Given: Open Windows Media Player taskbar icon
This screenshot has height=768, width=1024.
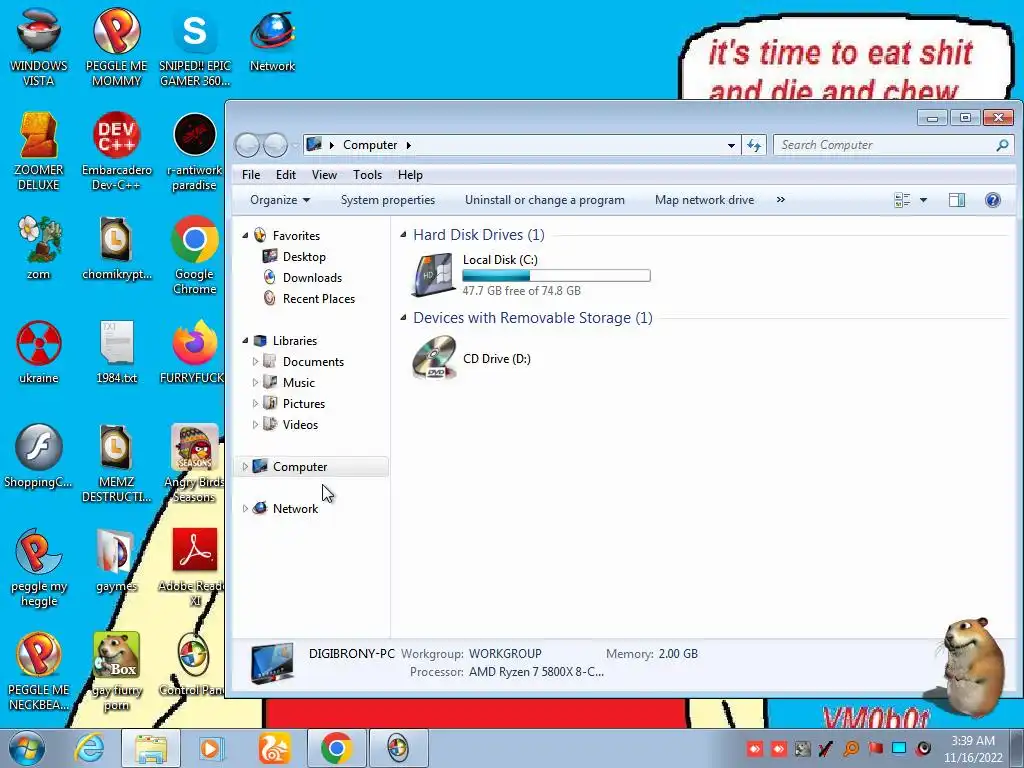Looking at the screenshot, I should (210, 748).
